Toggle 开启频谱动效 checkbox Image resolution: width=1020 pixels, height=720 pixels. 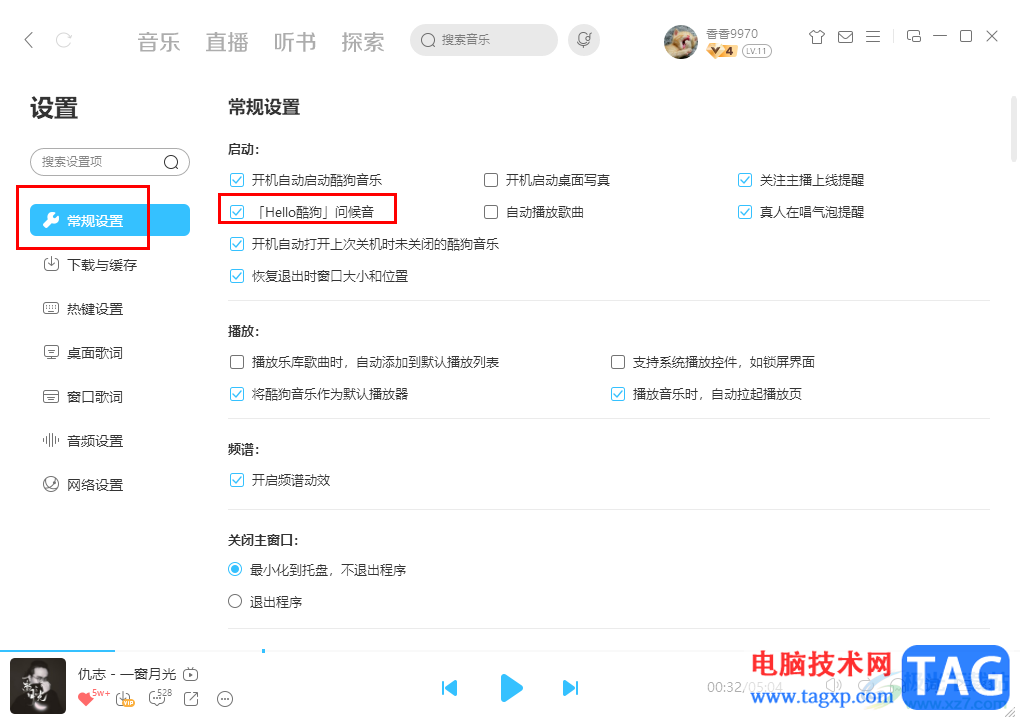tap(237, 481)
